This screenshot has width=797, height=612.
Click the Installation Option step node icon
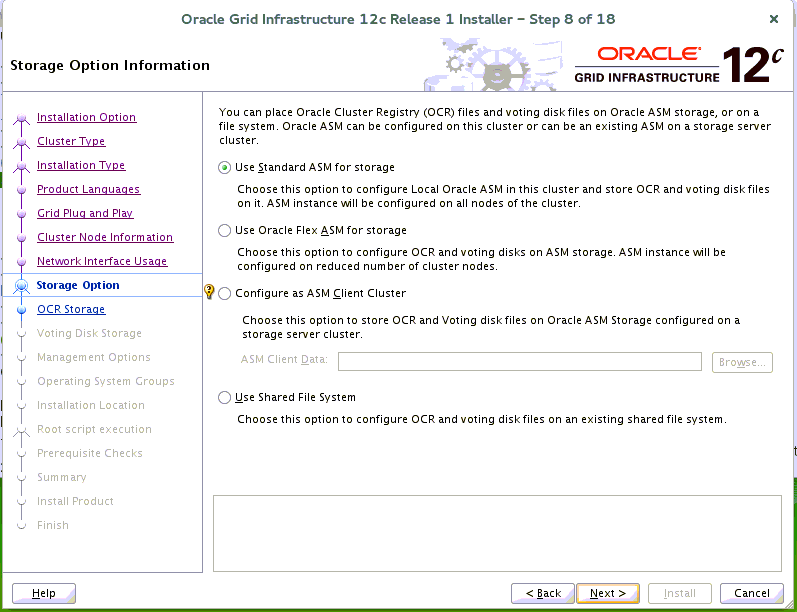[x=21, y=118]
